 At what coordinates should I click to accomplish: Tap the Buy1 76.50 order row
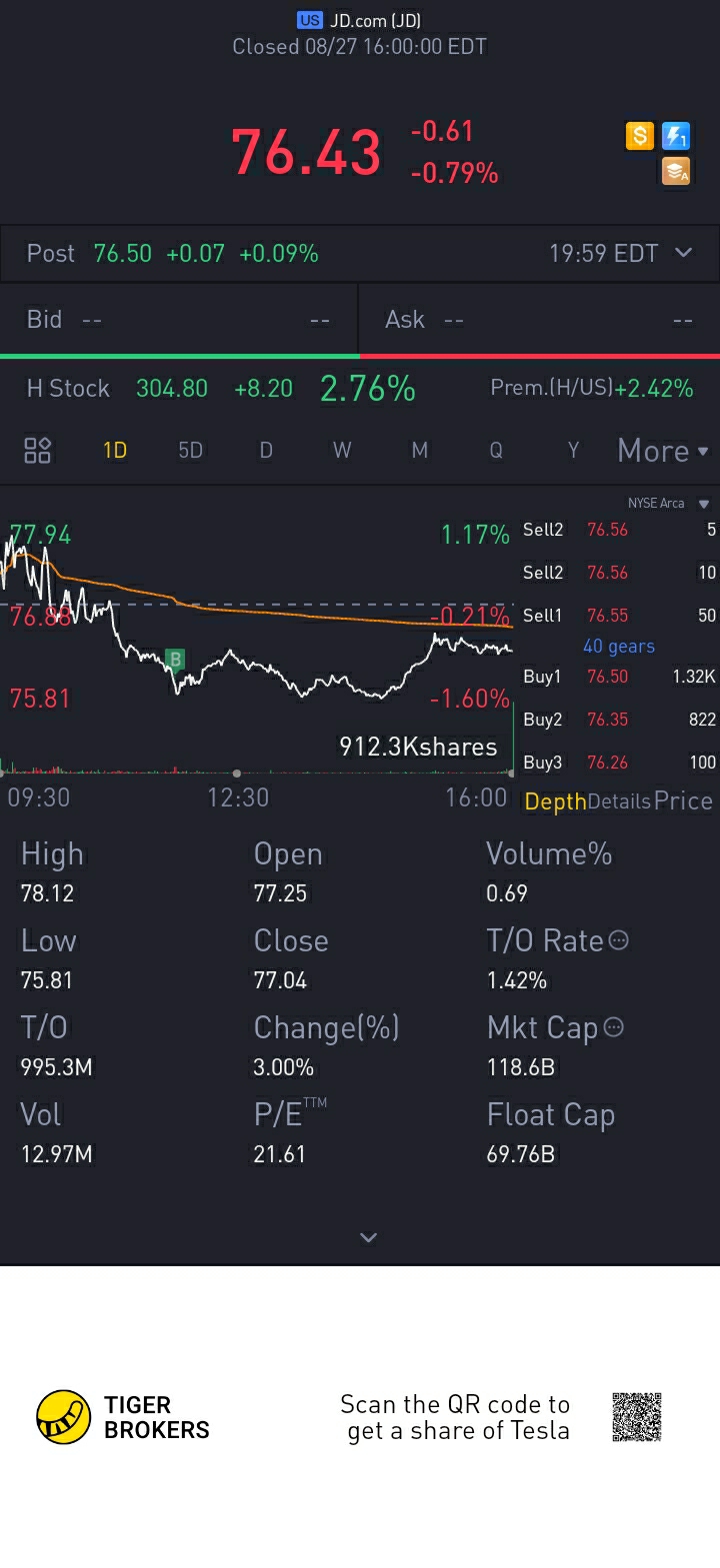619,677
